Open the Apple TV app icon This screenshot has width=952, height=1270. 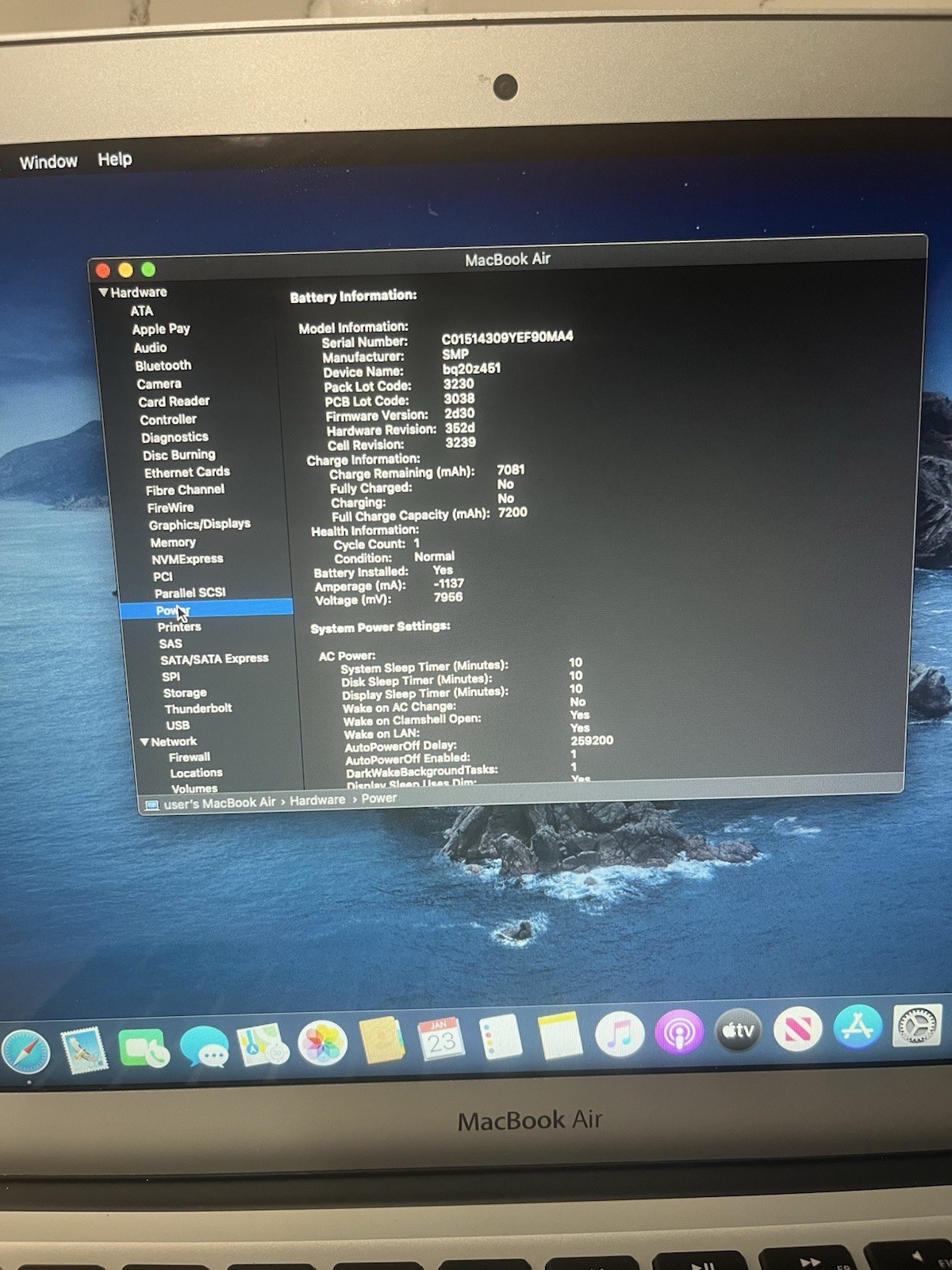738,1030
